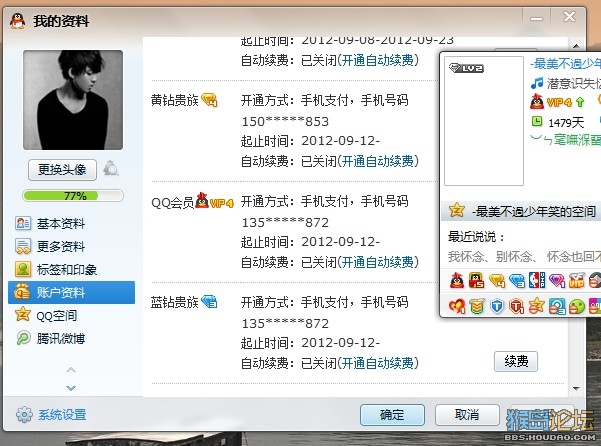Click the blue T shield icon
This screenshot has width=601, height=446.
[497, 307]
